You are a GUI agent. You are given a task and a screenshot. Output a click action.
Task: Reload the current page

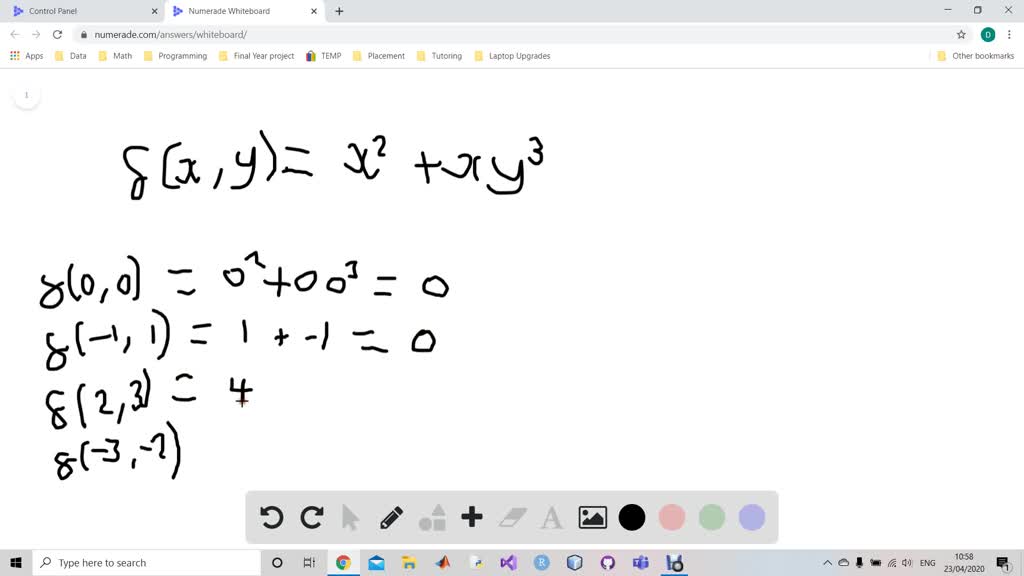pyautogui.click(x=57, y=35)
